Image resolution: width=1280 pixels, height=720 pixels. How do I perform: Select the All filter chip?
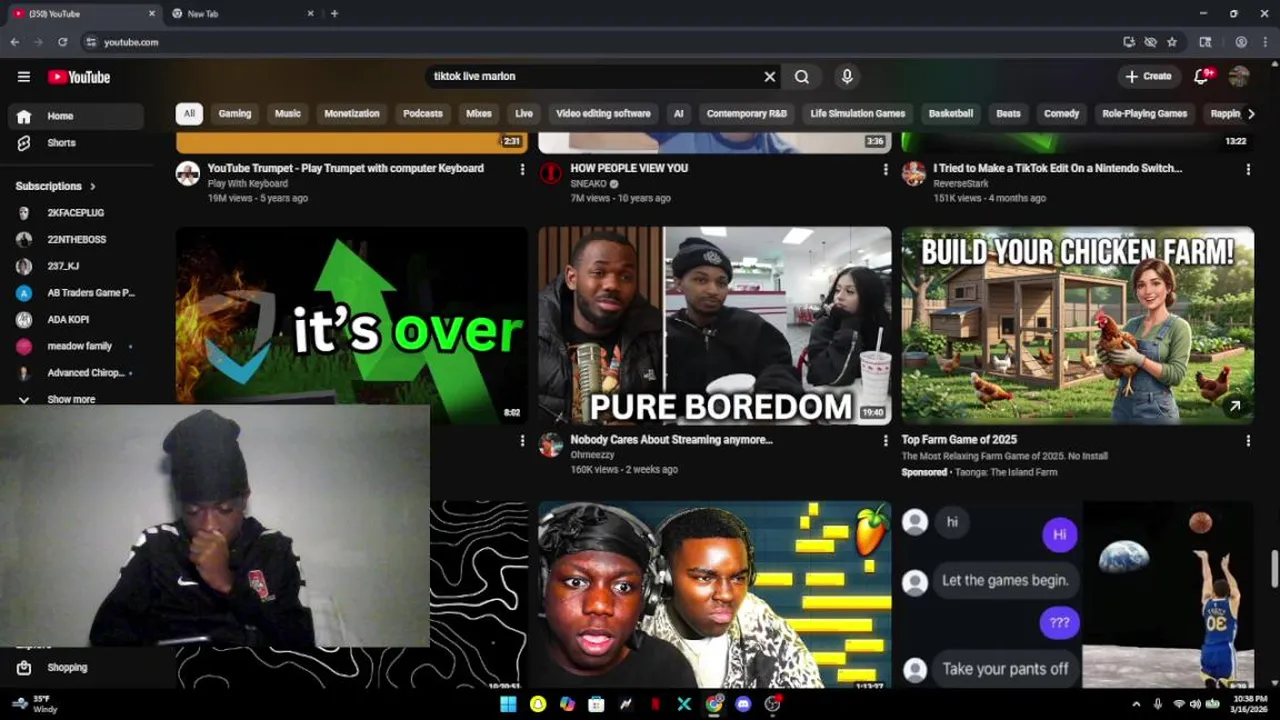(189, 113)
